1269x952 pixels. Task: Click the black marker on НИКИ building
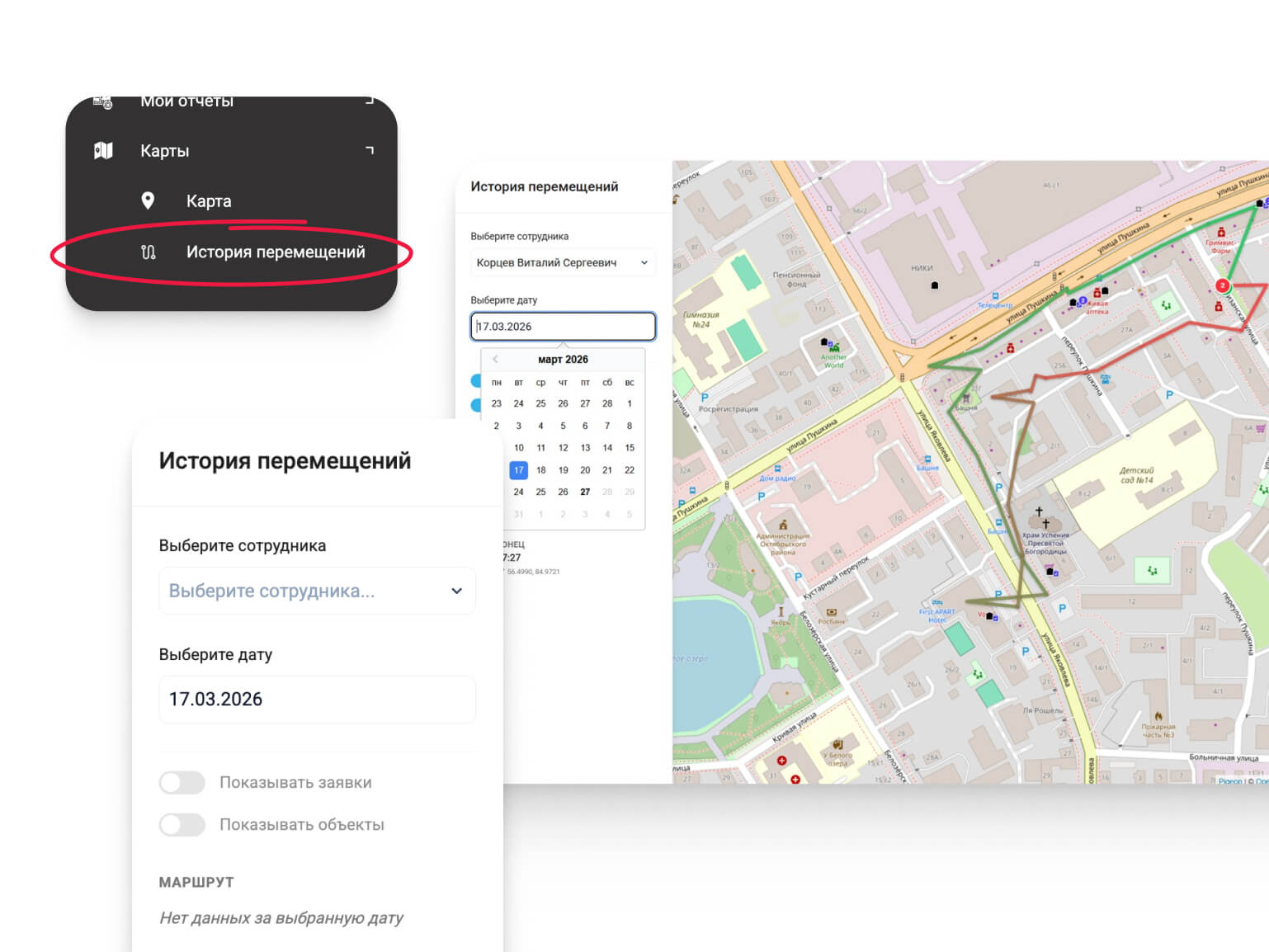934,285
